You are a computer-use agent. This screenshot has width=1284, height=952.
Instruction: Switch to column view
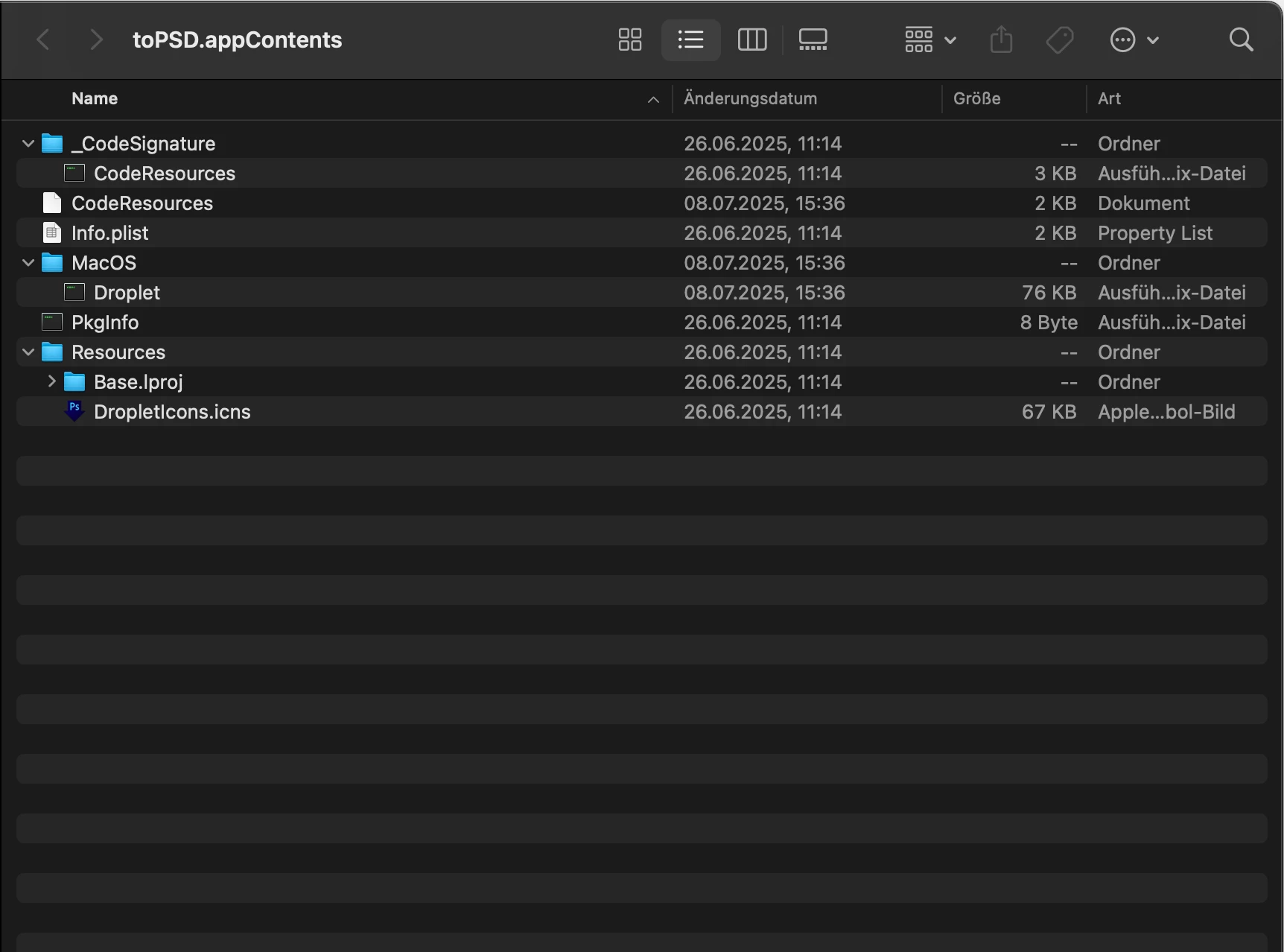coord(752,39)
